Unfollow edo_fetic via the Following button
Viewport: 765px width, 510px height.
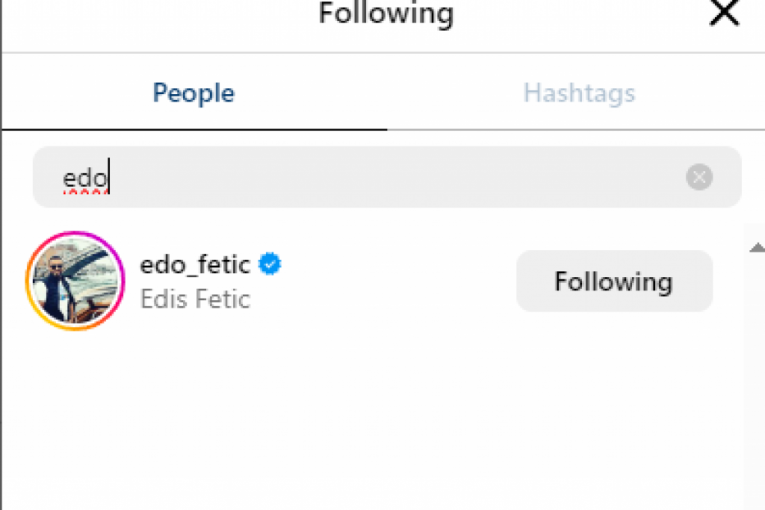tap(614, 281)
